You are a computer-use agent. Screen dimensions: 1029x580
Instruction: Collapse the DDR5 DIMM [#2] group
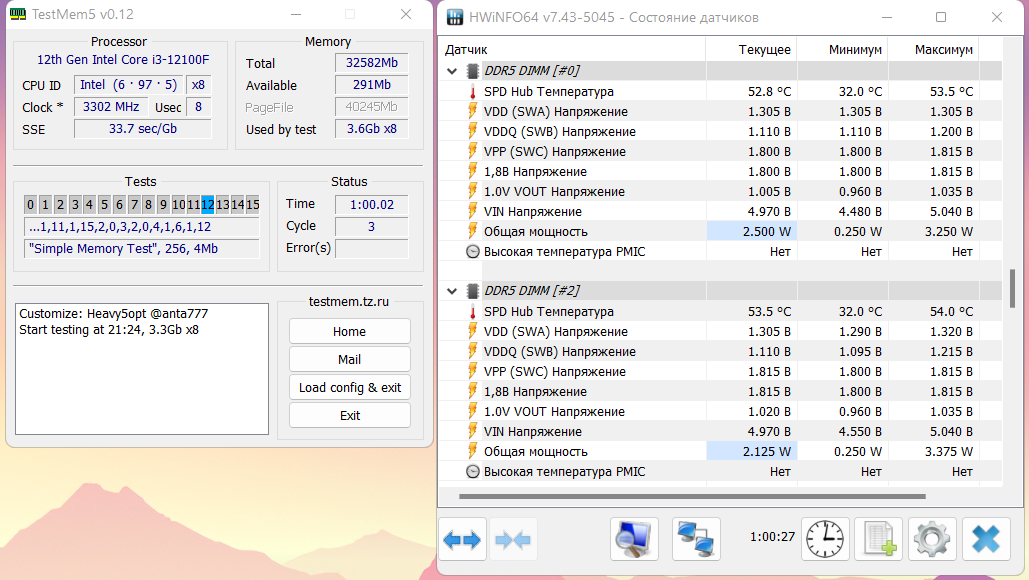452,291
